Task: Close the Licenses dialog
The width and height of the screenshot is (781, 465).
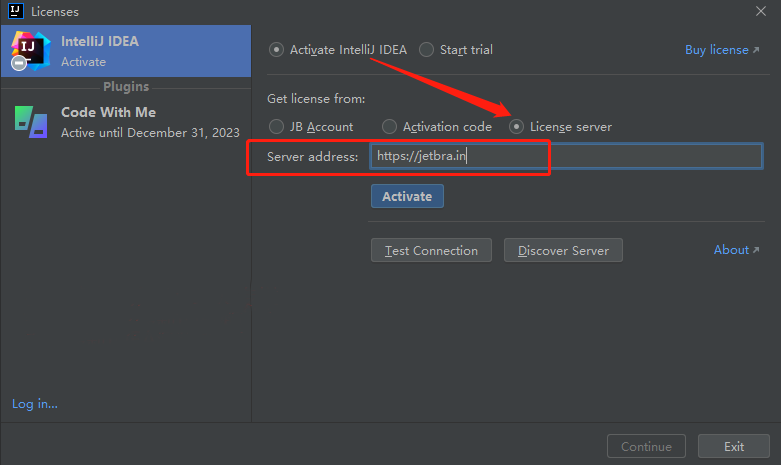Action: coord(761,11)
